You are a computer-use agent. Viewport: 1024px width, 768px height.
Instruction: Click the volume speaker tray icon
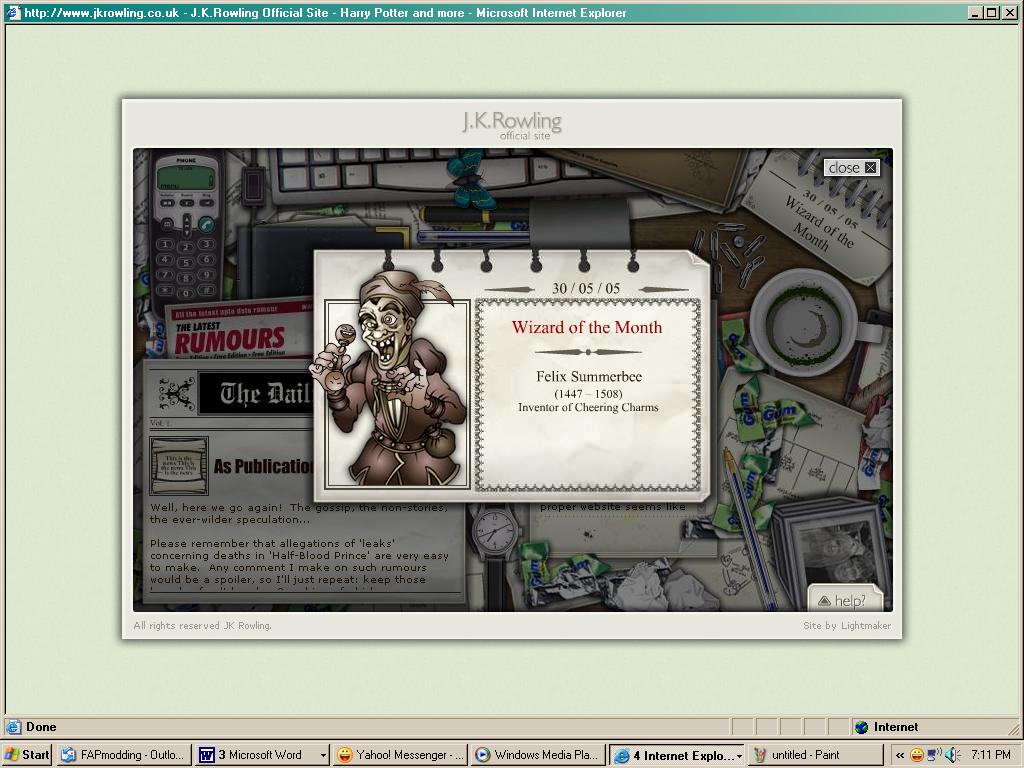point(952,756)
